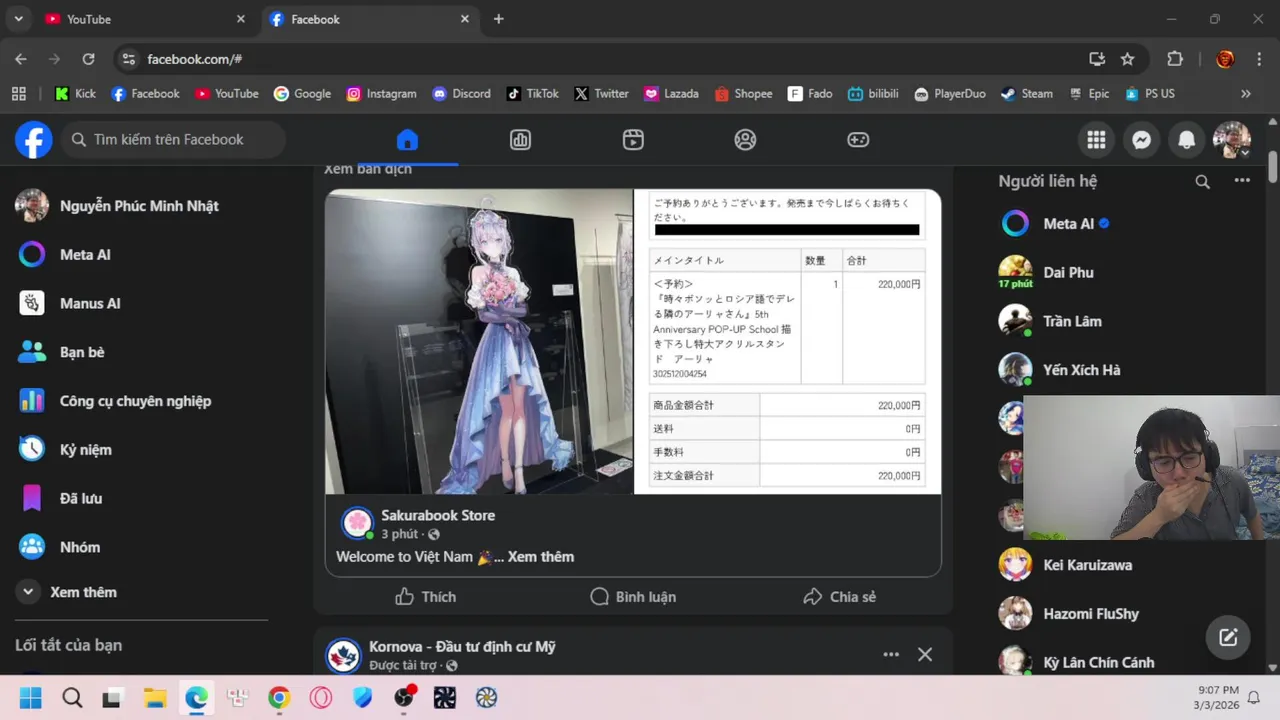Viewport: 1280px width, 720px height.
Task: Like the Sakurabook post with Thích
Action: (425, 597)
